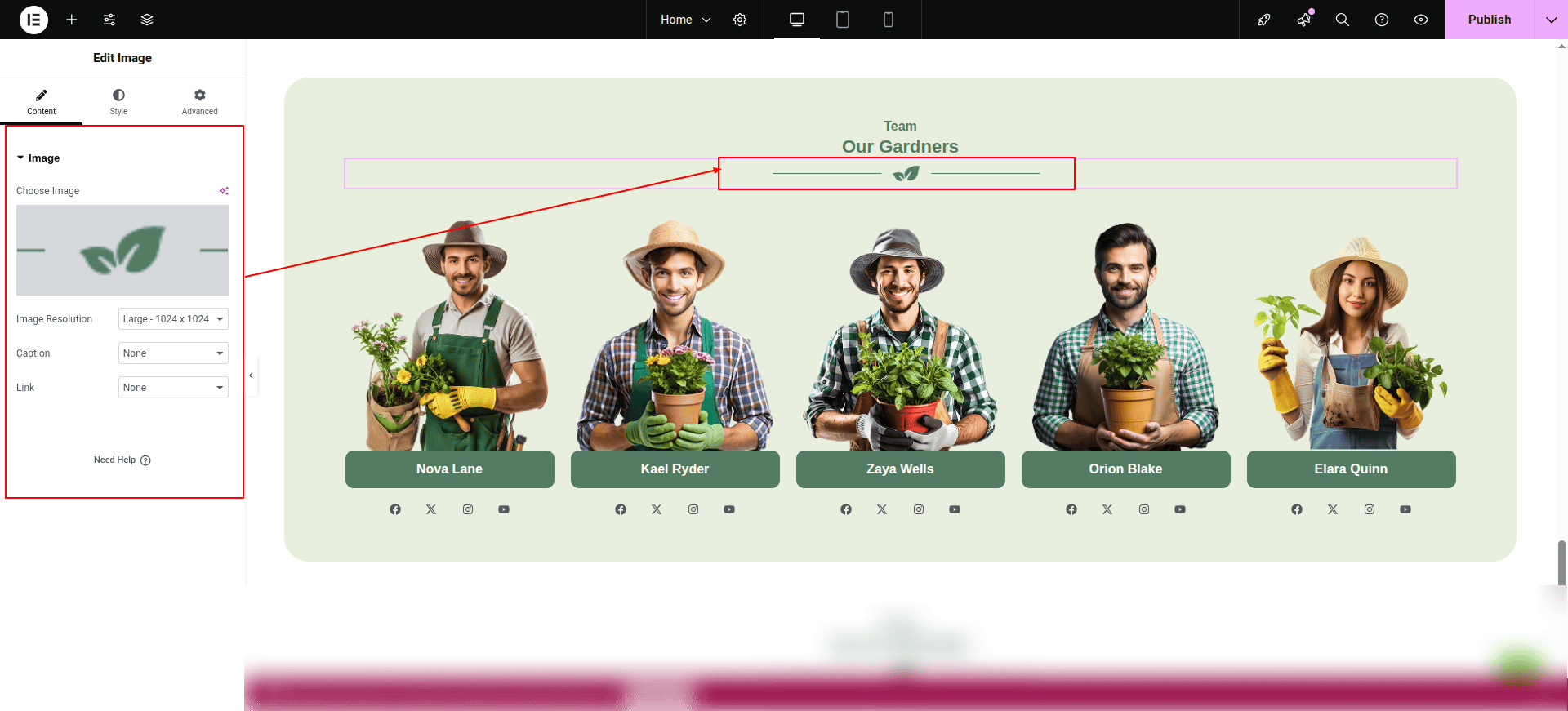1568x711 pixels.
Task: Click the Zaya Wells name button
Action: click(x=901, y=469)
